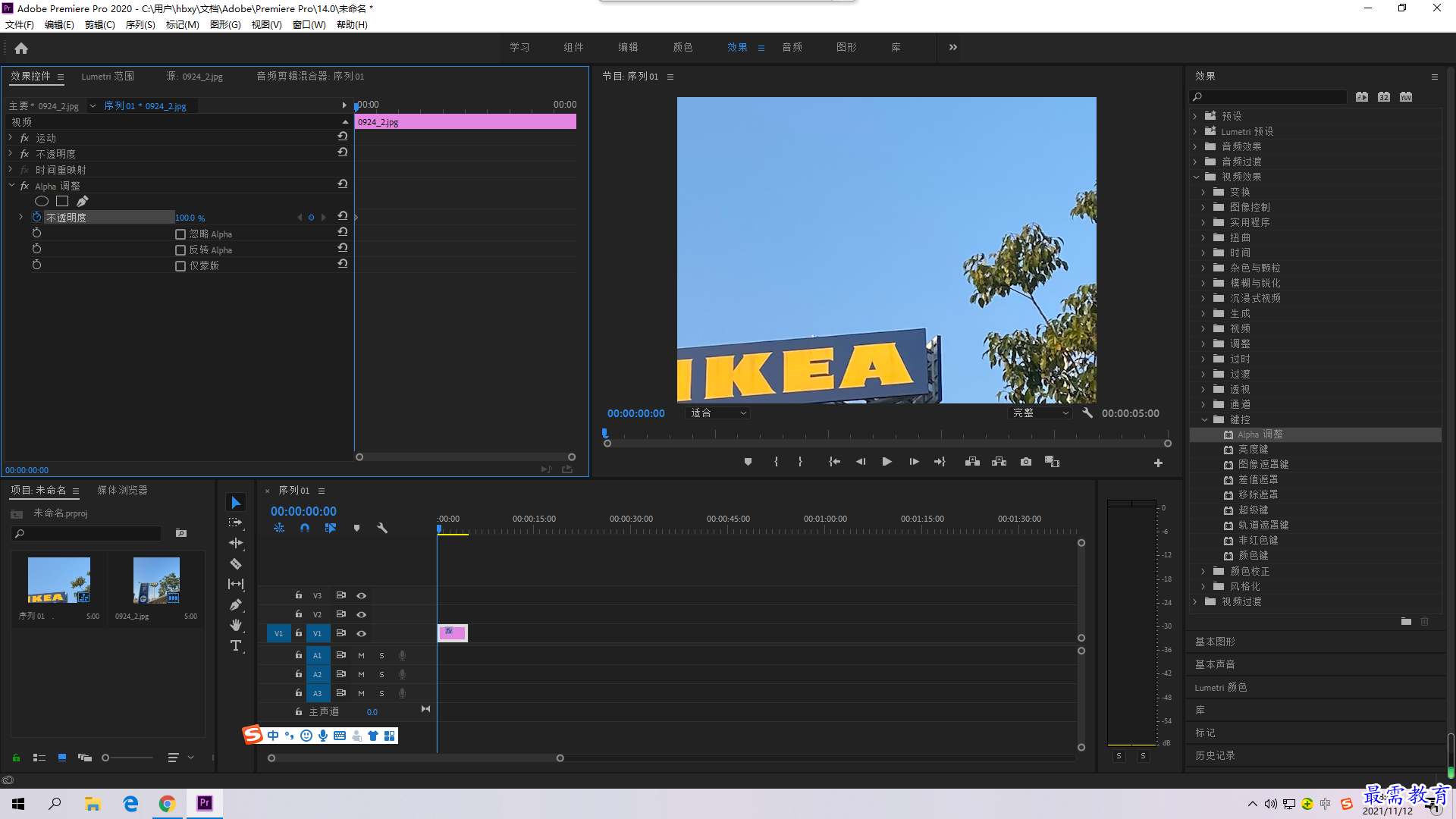Viewport: 1456px width, 819px height.
Task: Solo audio track A2
Action: tap(381, 675)
